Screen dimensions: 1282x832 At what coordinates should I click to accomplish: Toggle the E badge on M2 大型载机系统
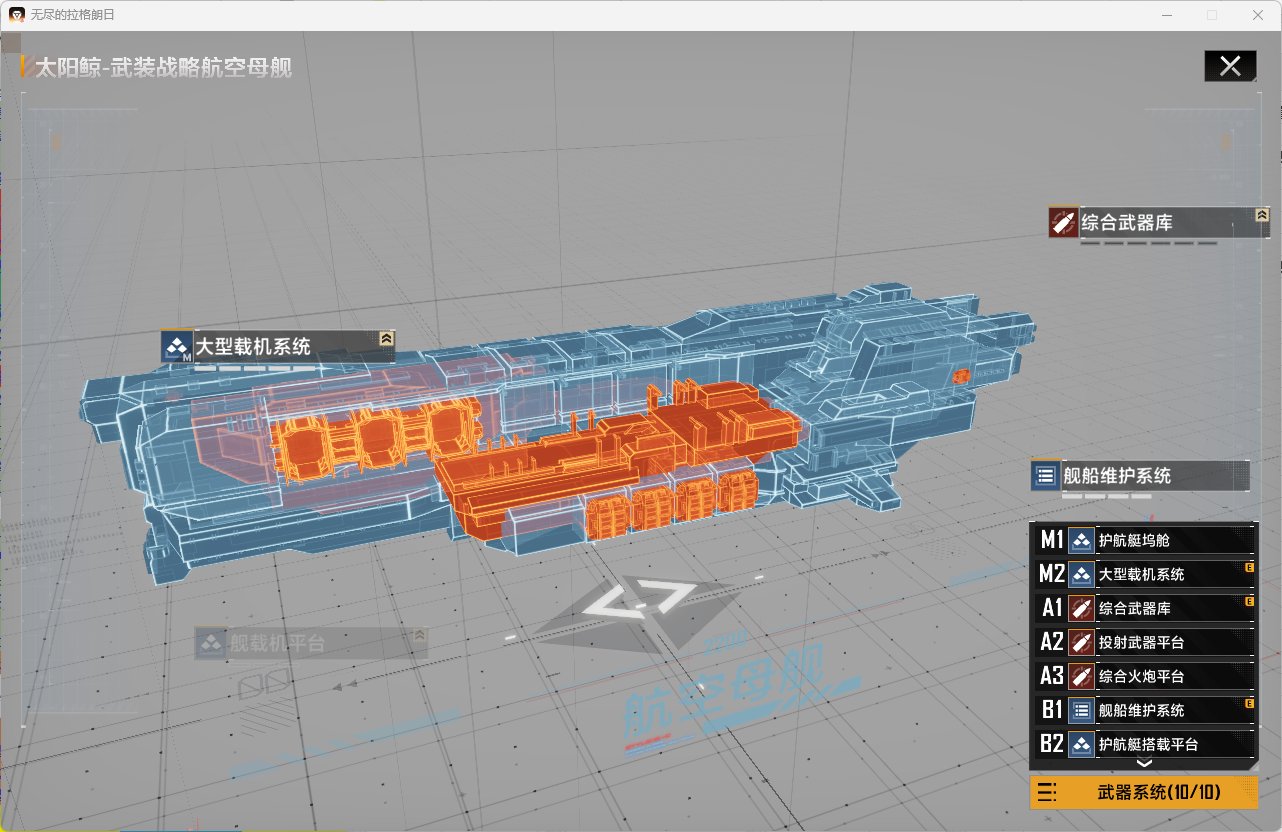[x=1249, y=567]
